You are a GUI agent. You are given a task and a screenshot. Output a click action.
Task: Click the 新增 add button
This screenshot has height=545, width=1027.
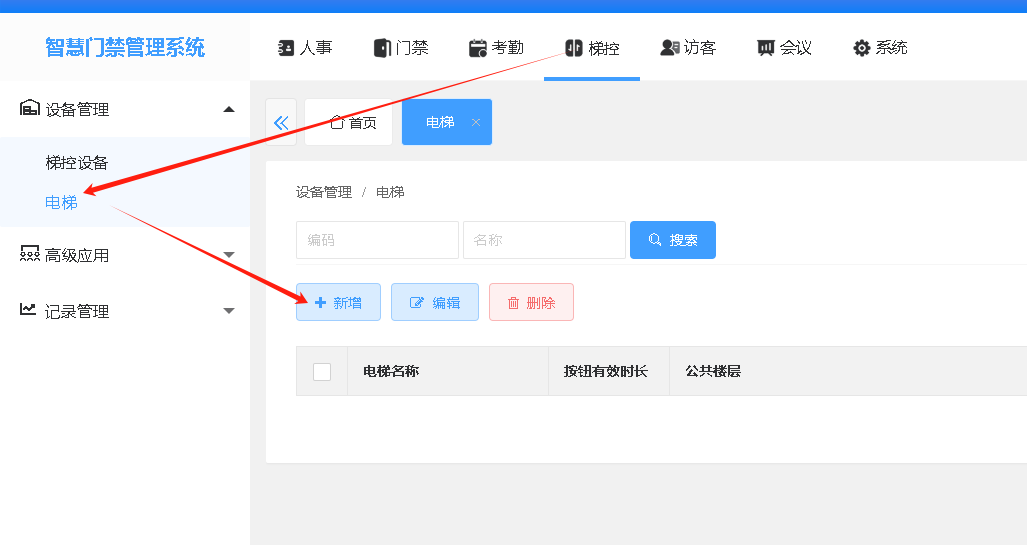(338, 302)
